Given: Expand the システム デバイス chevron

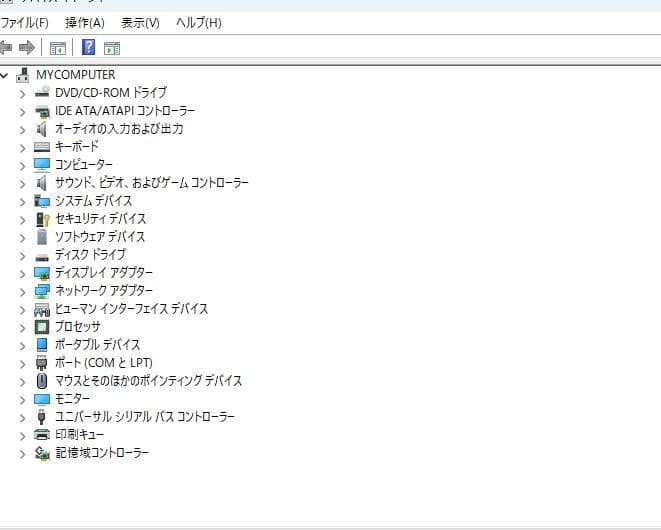Looking at the screenshot, I should pos(23,202).
